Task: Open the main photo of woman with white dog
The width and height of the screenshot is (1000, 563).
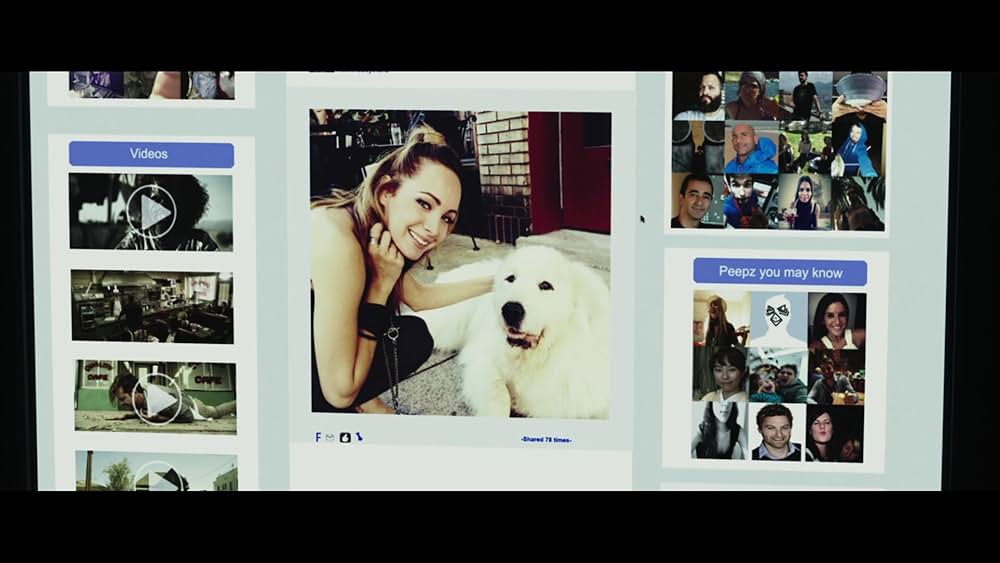Action: pos(460,263)
